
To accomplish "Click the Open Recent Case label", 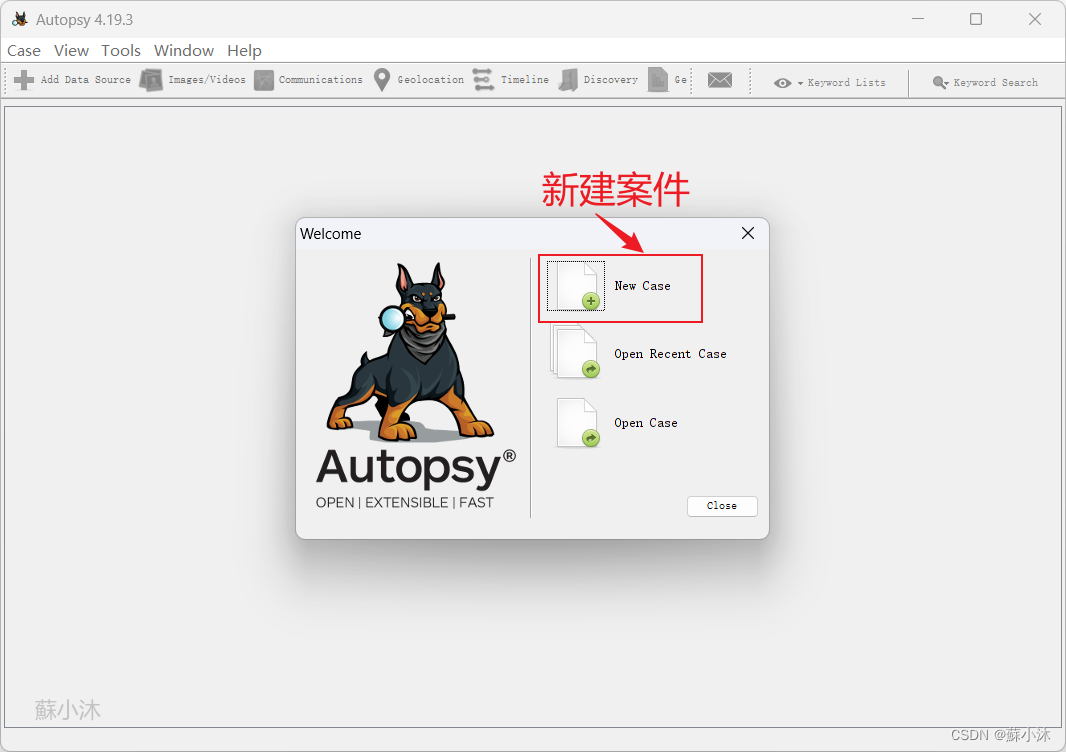I will [670, 354].
